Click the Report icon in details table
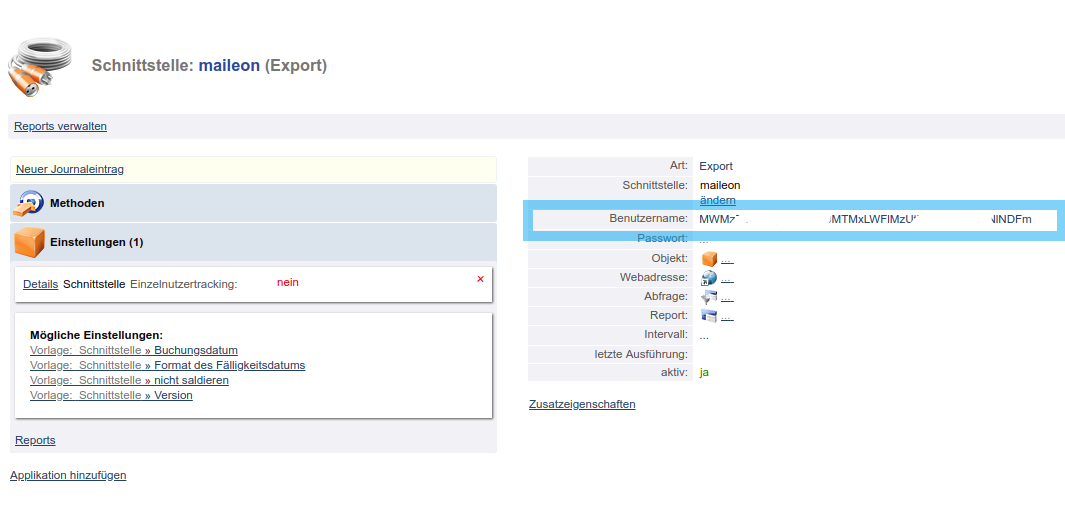1065x516 pixels. tap(709, 316)
